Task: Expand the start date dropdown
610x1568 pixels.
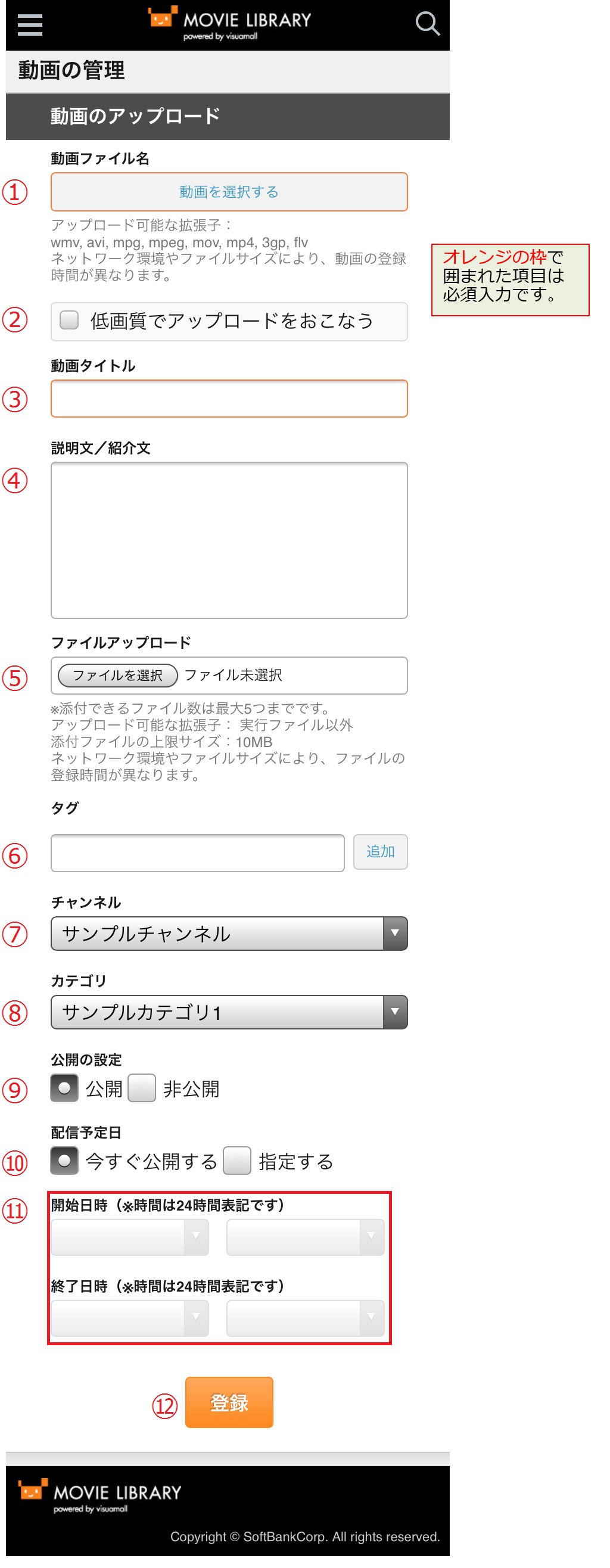Action: point(130,1236)
